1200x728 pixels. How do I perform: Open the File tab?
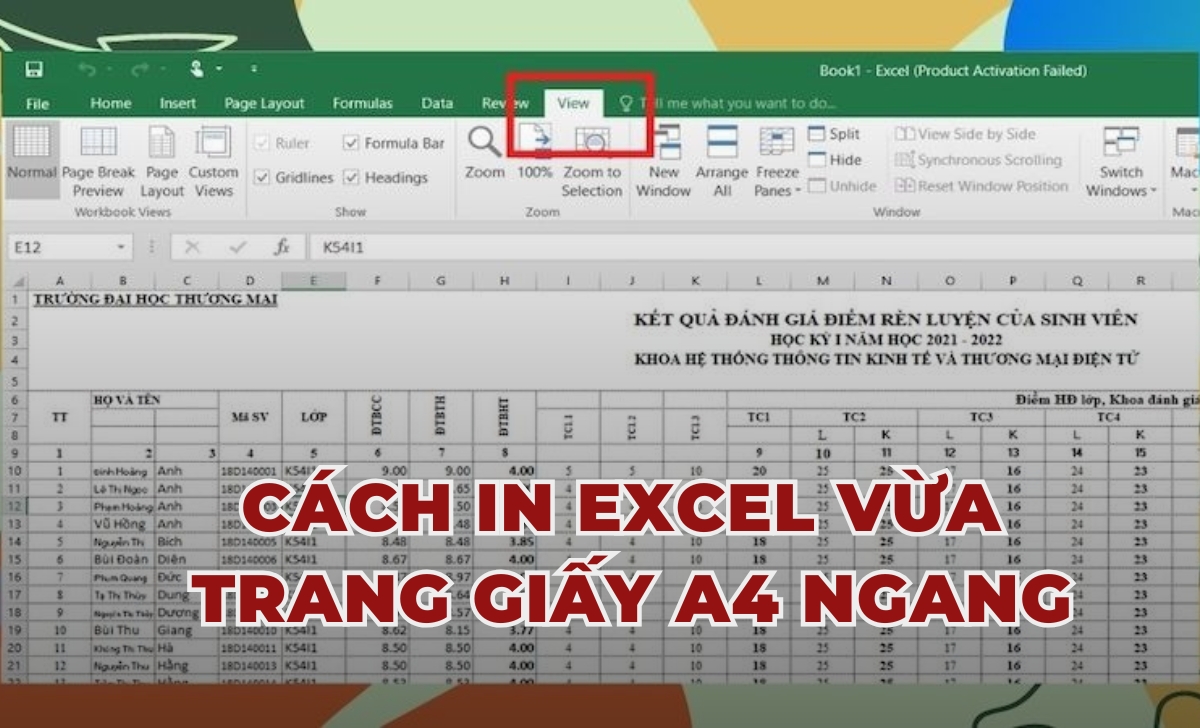37,103
